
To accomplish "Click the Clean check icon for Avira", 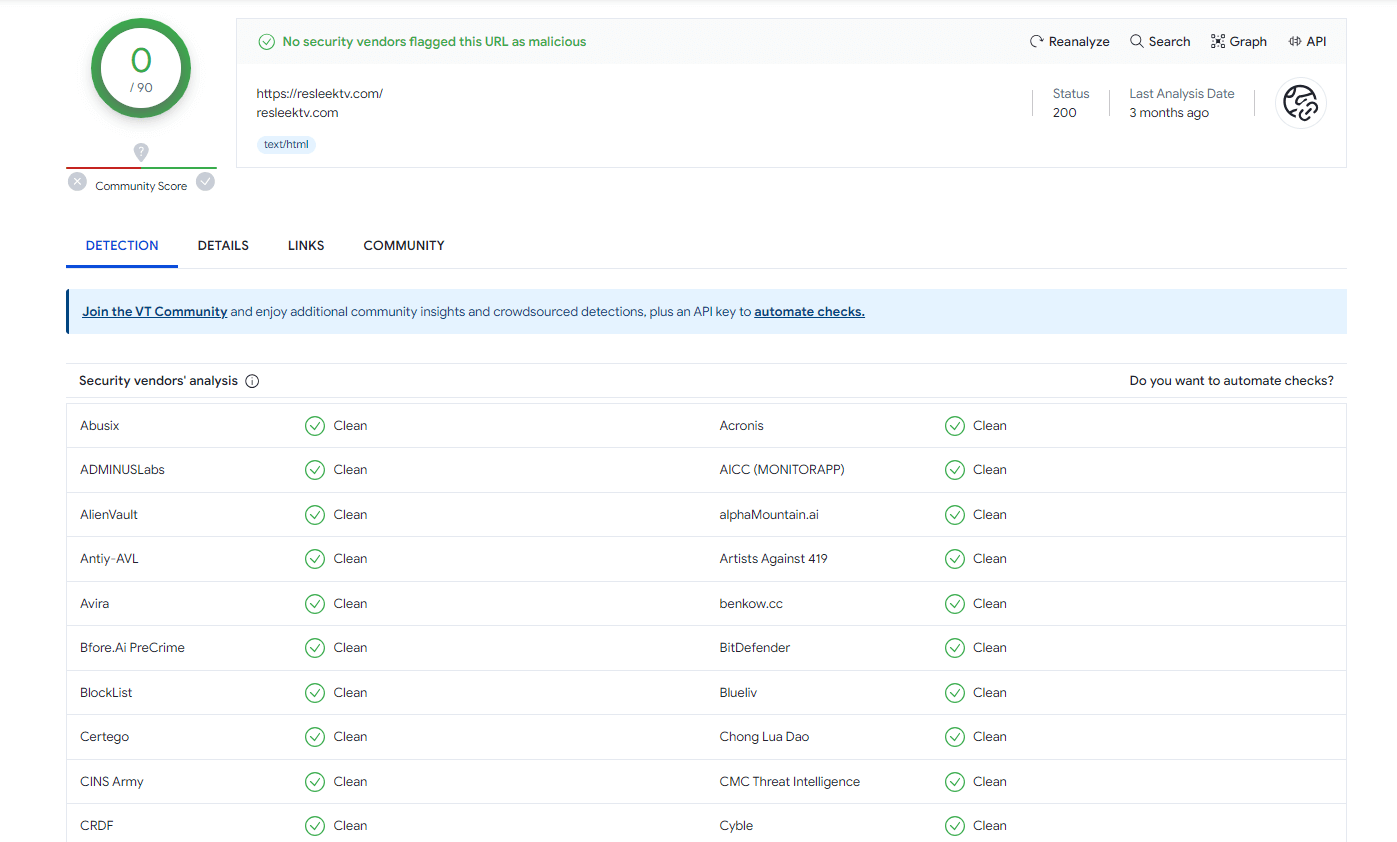I will (x=315, y=604).
